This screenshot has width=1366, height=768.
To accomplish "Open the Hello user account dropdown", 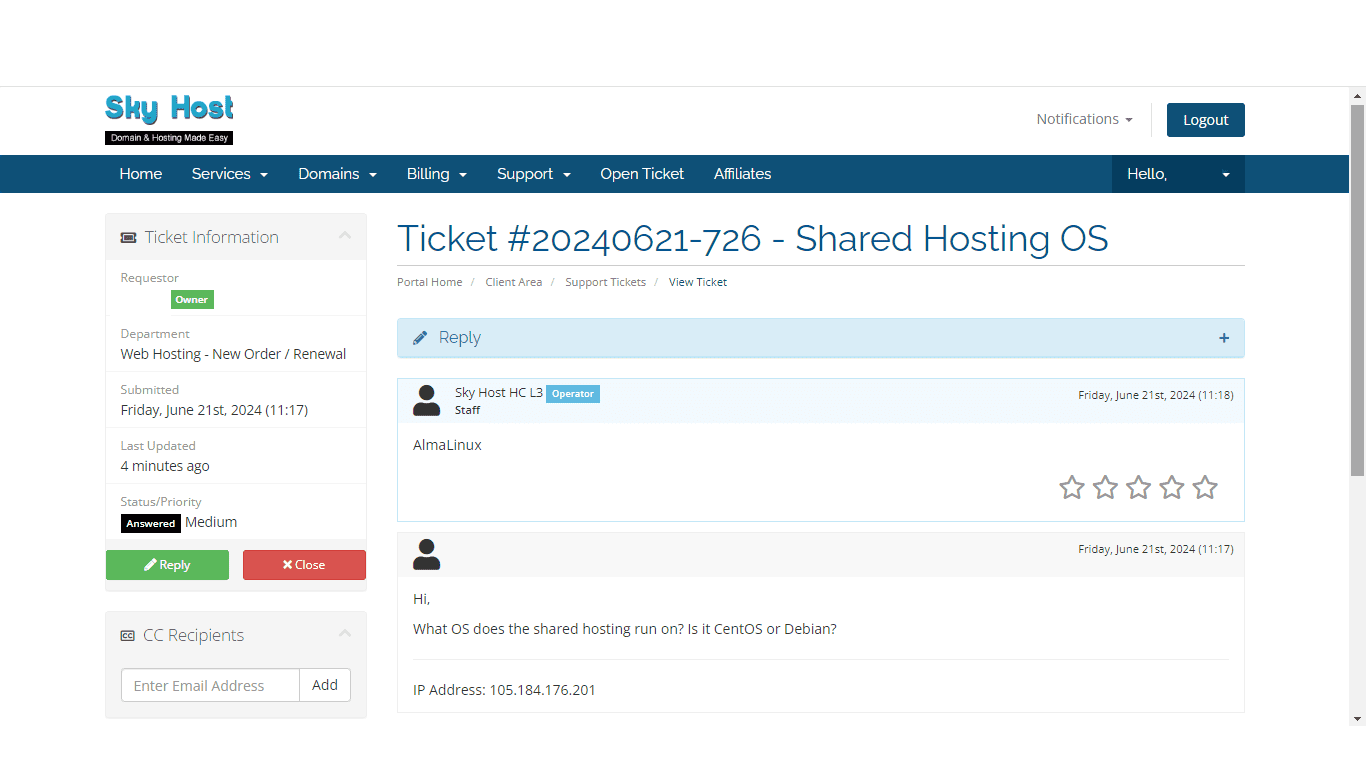I will coord(1178,174).
